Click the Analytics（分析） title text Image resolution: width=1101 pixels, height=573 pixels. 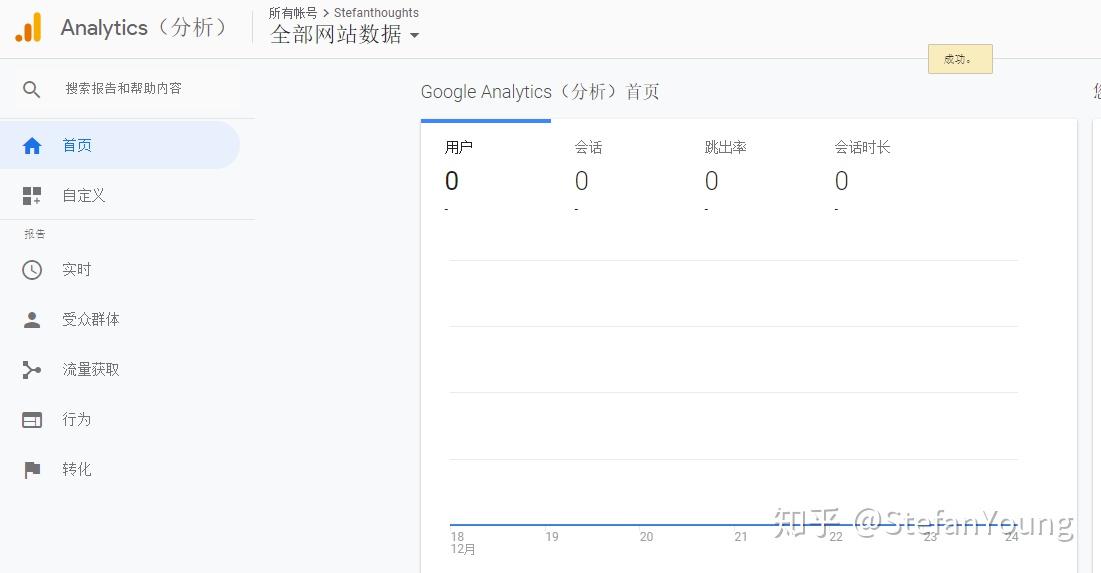(x=145, y=27)
